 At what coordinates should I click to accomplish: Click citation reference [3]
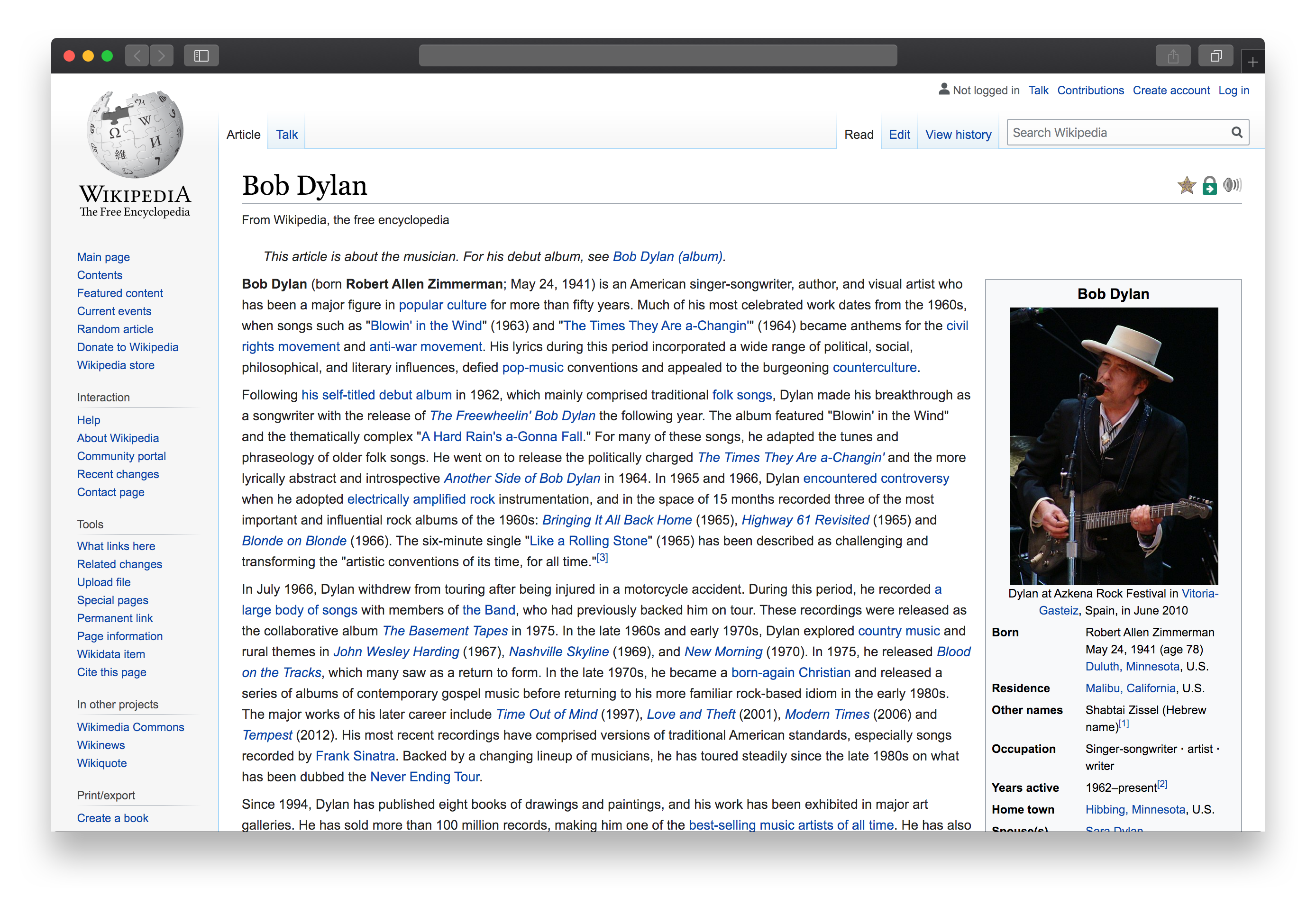602,558
